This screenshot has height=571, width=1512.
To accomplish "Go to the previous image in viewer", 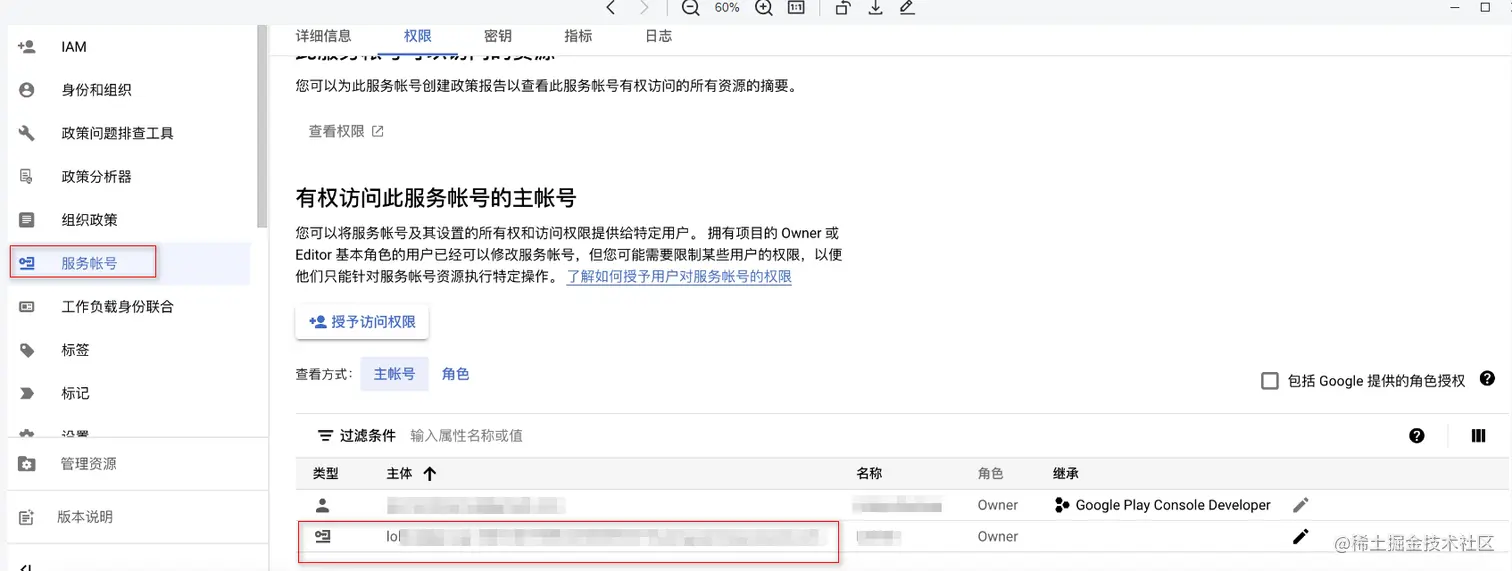I will (611, 8).
